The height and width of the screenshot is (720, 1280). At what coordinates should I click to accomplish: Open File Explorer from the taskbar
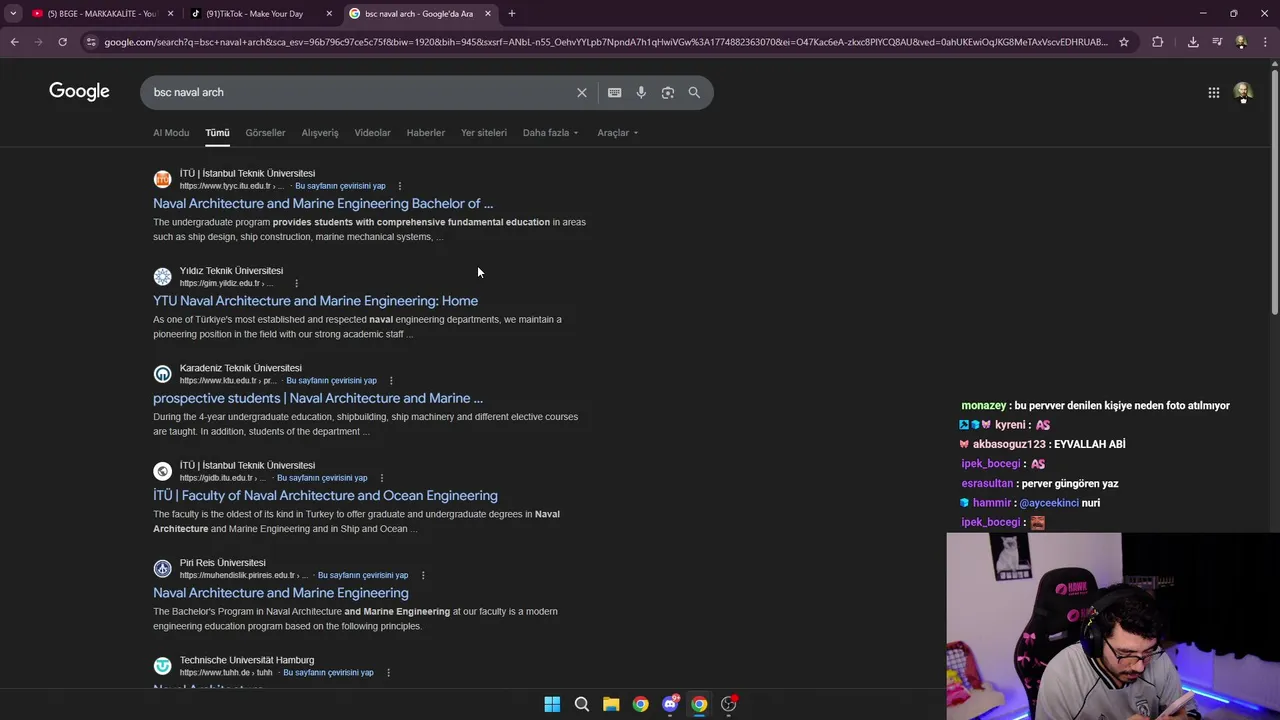(611, 704)
